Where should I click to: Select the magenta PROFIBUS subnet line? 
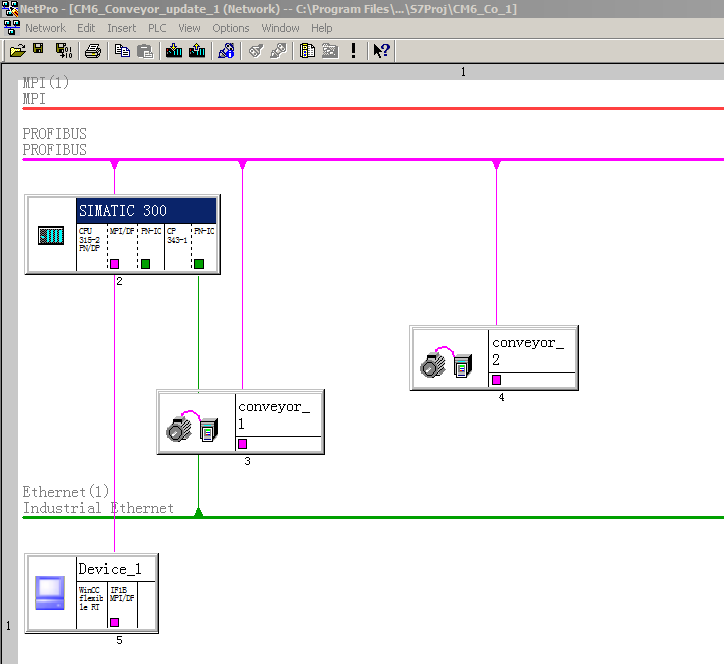(x=373, y=159)
